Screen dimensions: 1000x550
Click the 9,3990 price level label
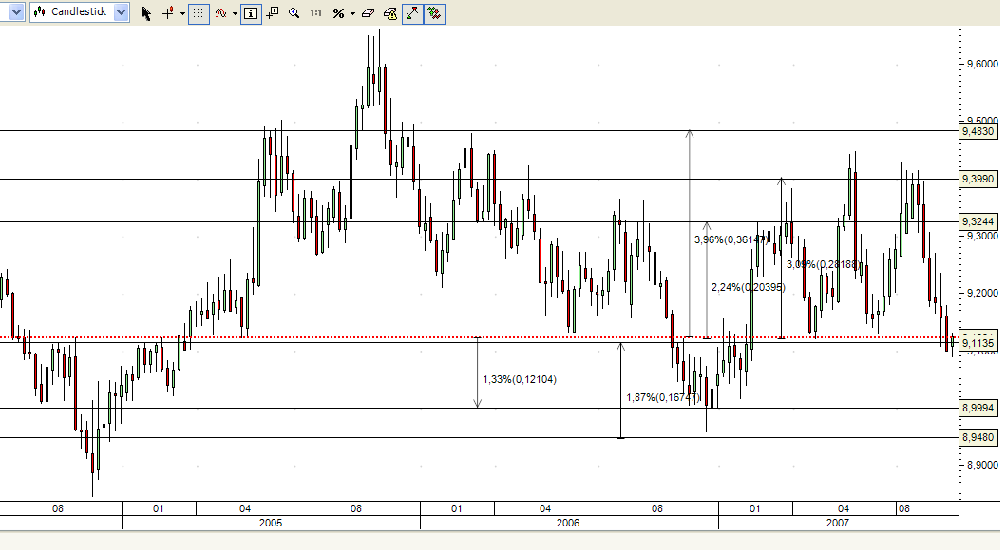(978, 179)
